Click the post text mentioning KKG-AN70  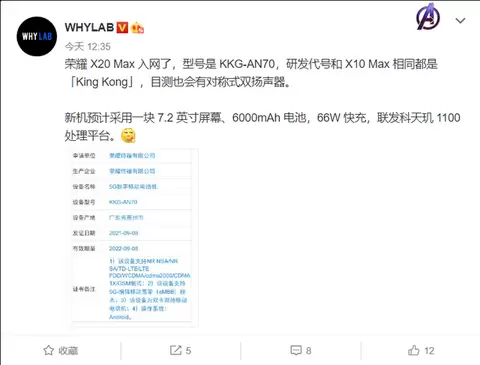(251, 73)
